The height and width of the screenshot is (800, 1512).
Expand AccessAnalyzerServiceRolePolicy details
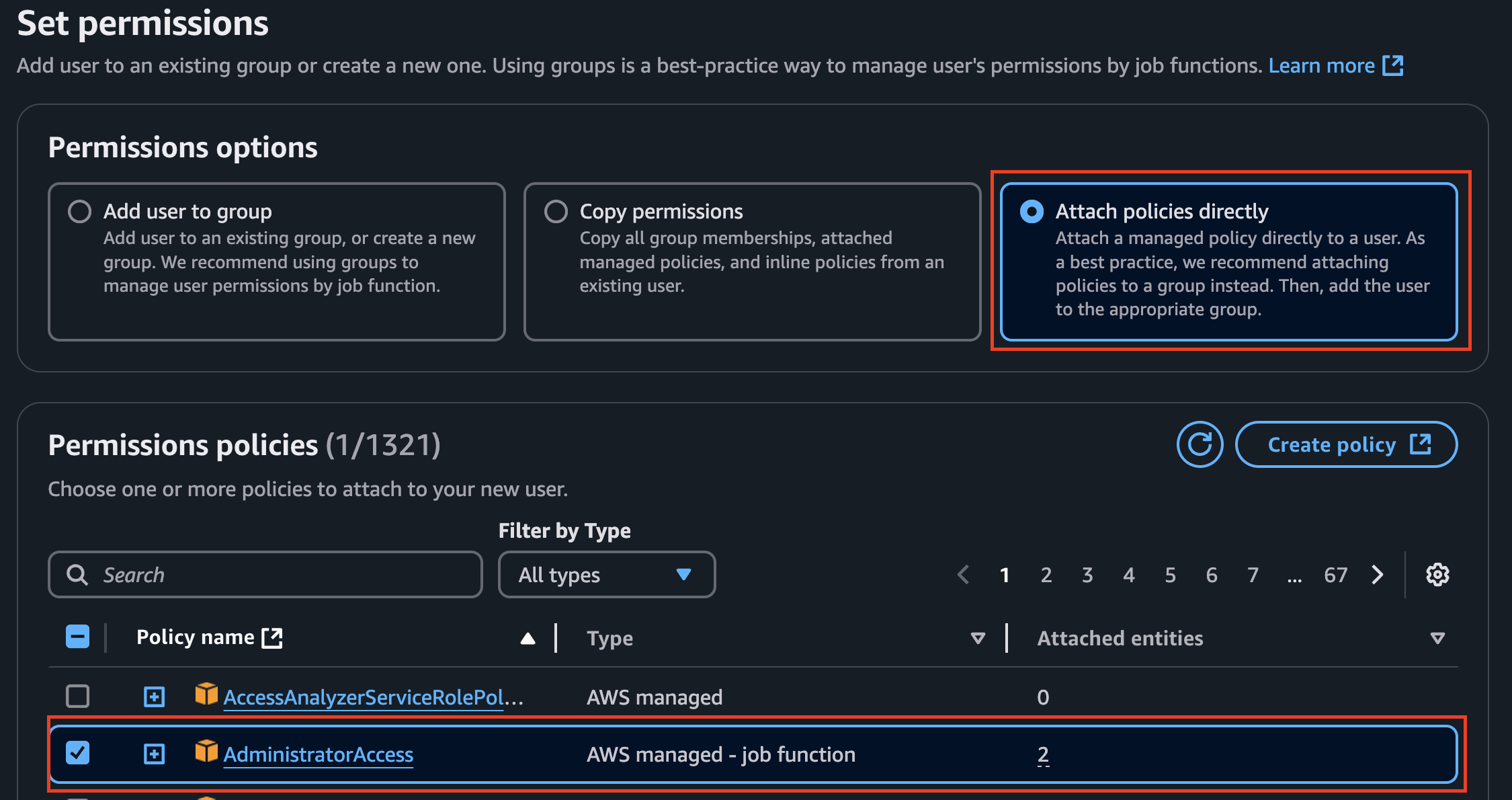click(154, 697)
